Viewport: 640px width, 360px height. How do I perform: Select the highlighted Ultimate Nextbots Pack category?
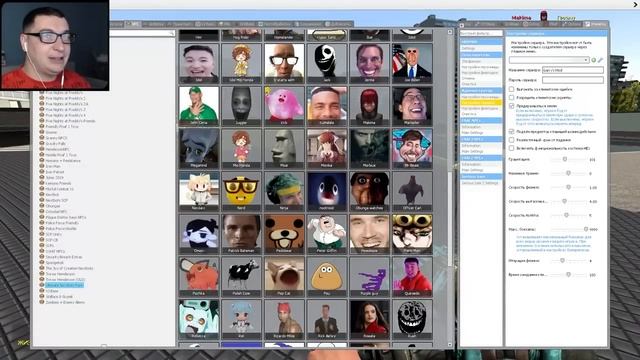pos(64,285)
